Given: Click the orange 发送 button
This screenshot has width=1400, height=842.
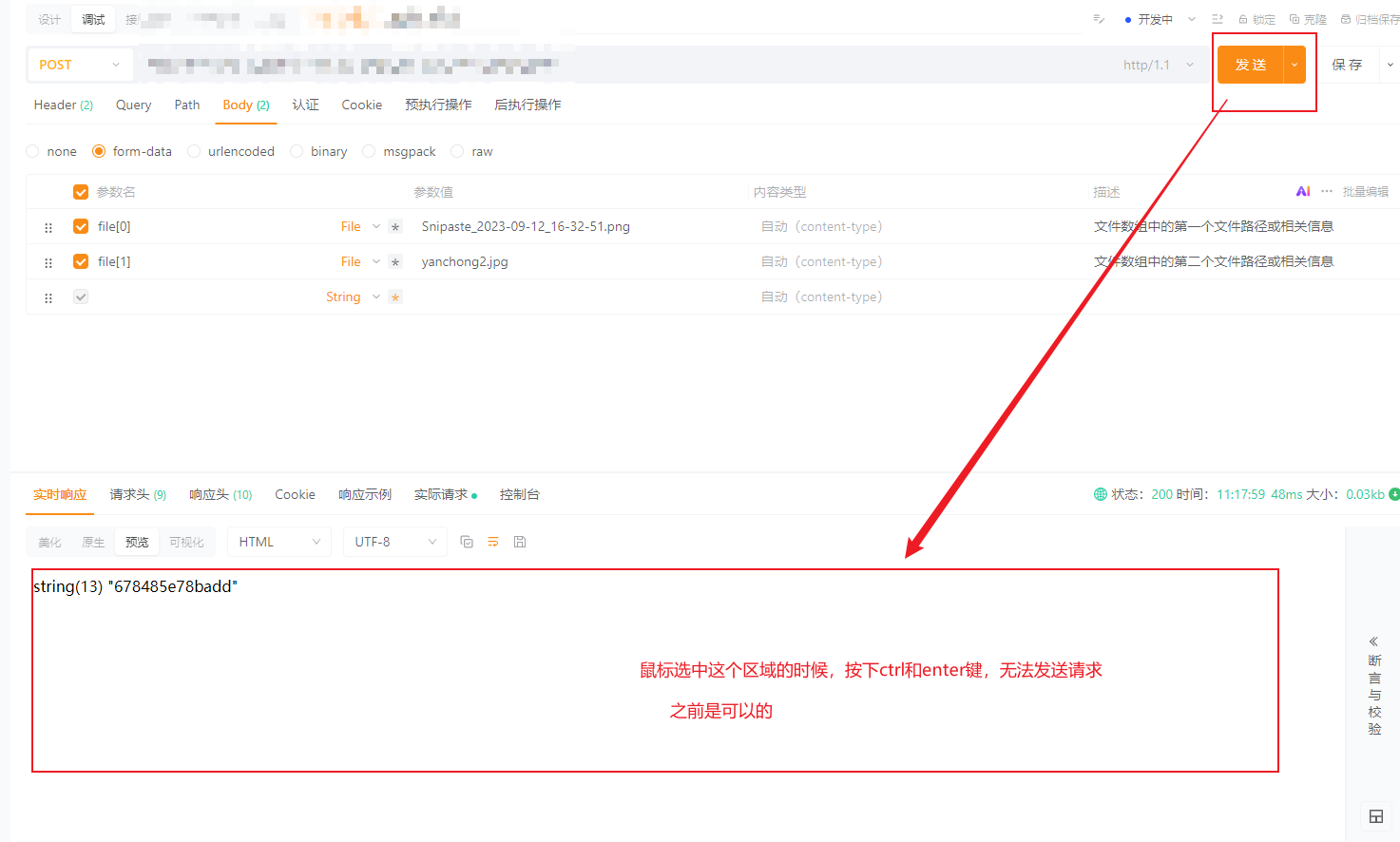Looking at the screenshot, I should click(x=1251, y=65).
